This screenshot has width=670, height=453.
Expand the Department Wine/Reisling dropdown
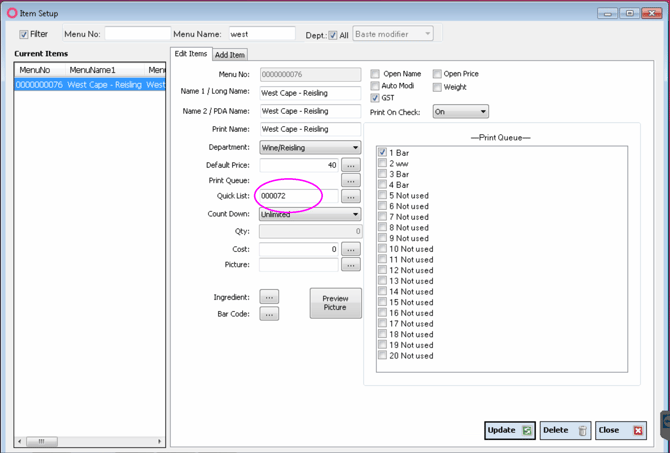coord(310,148)
